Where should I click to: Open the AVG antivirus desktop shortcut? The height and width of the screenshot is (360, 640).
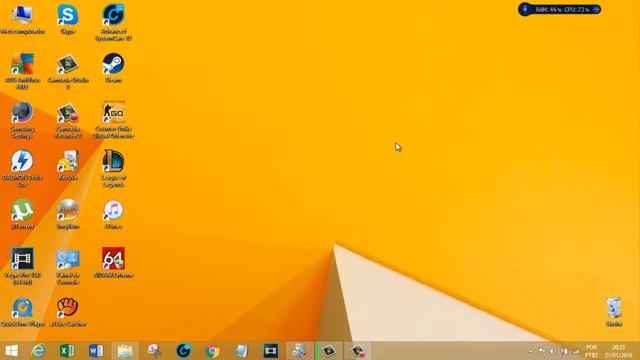pos(22,71)
